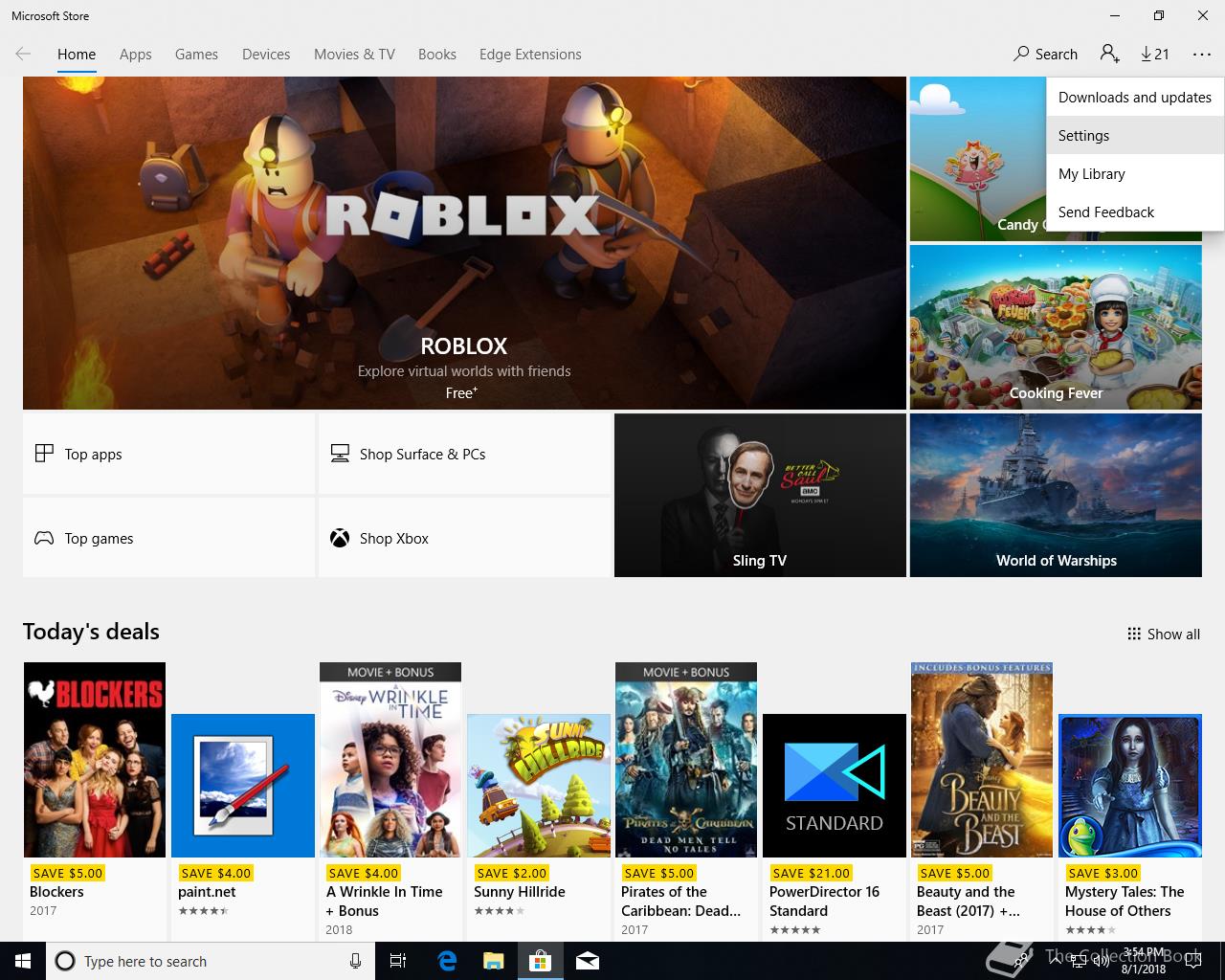Open the Candy Crush tile
Screen dimensions: 1225x980
pos(976,159)
